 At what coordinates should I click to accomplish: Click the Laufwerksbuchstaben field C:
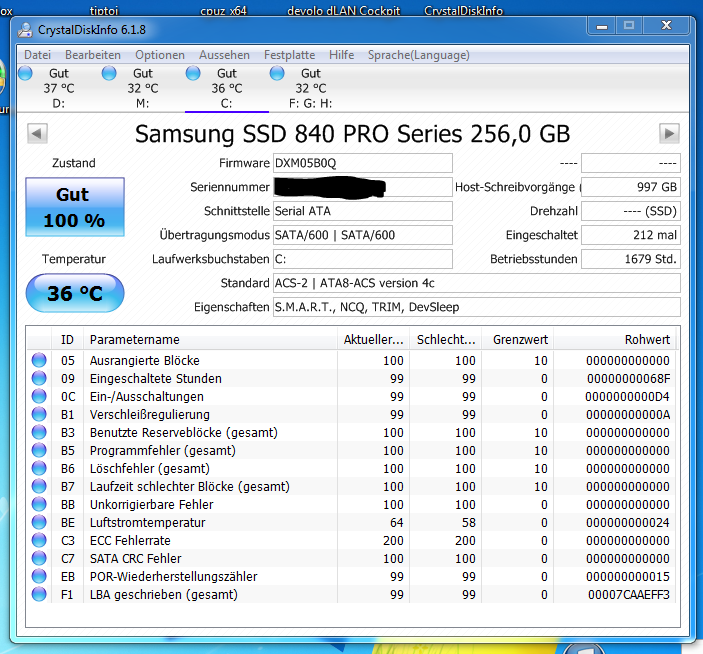pyautogui.click(x=363, y=259)
